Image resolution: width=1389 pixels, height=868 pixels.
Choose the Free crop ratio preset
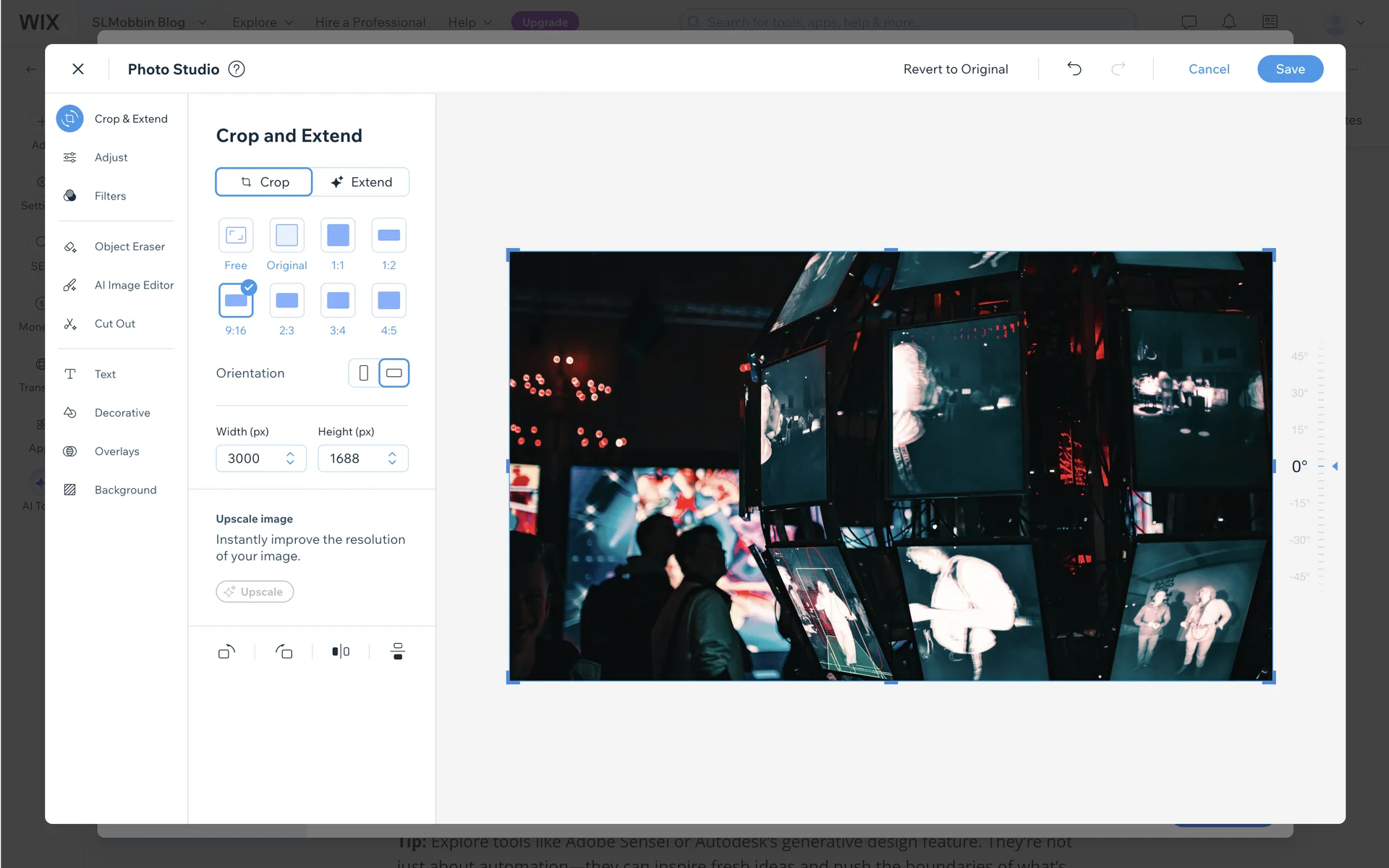coord(236,236)
